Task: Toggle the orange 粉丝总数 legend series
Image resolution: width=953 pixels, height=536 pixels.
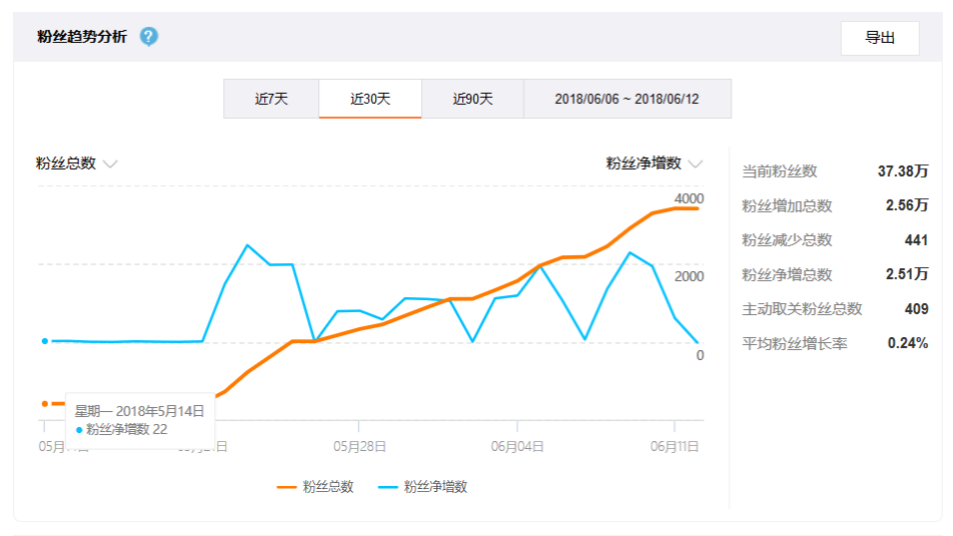Action: 315,487
